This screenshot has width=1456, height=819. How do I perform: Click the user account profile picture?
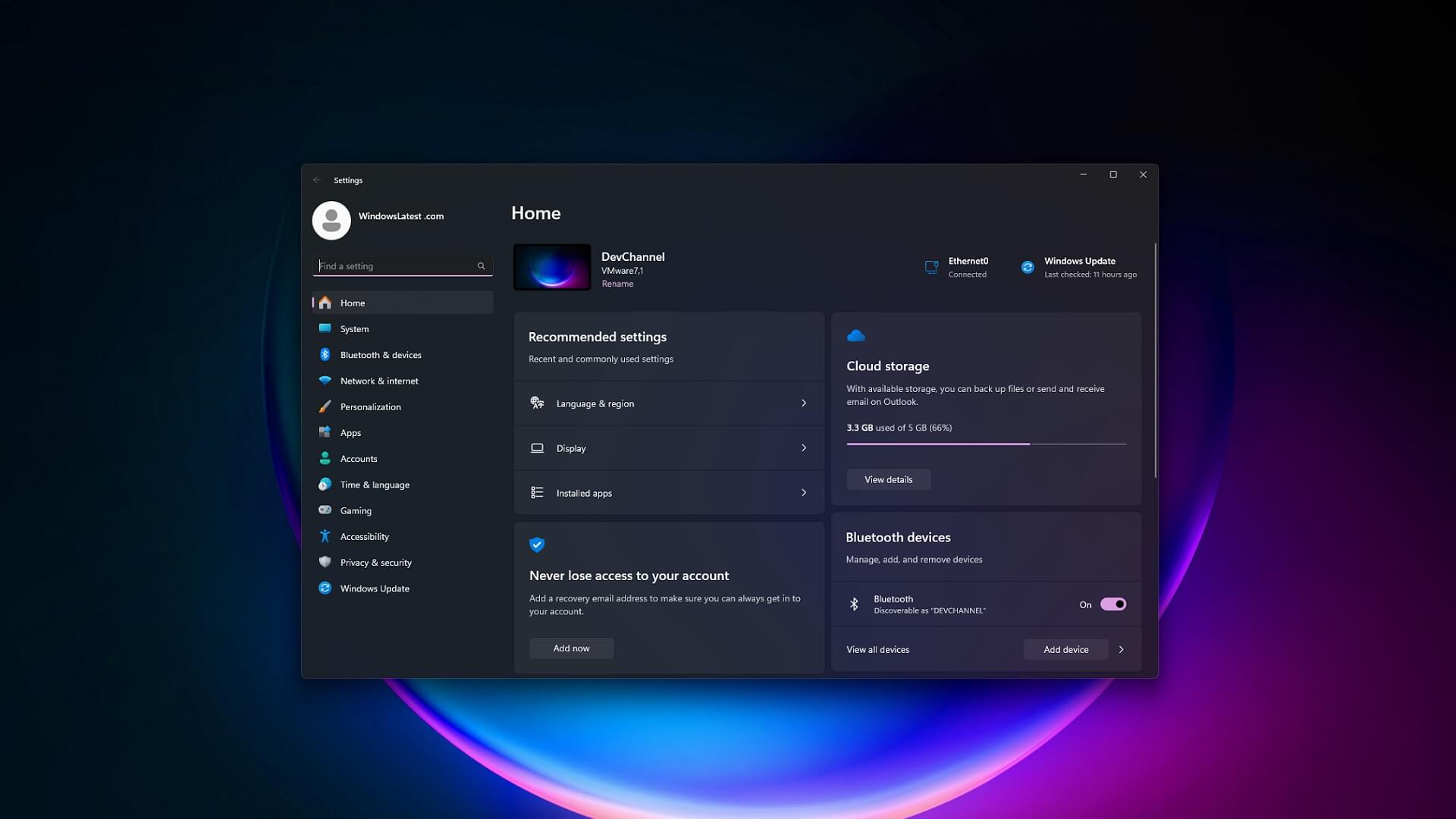tap(331, 220)
